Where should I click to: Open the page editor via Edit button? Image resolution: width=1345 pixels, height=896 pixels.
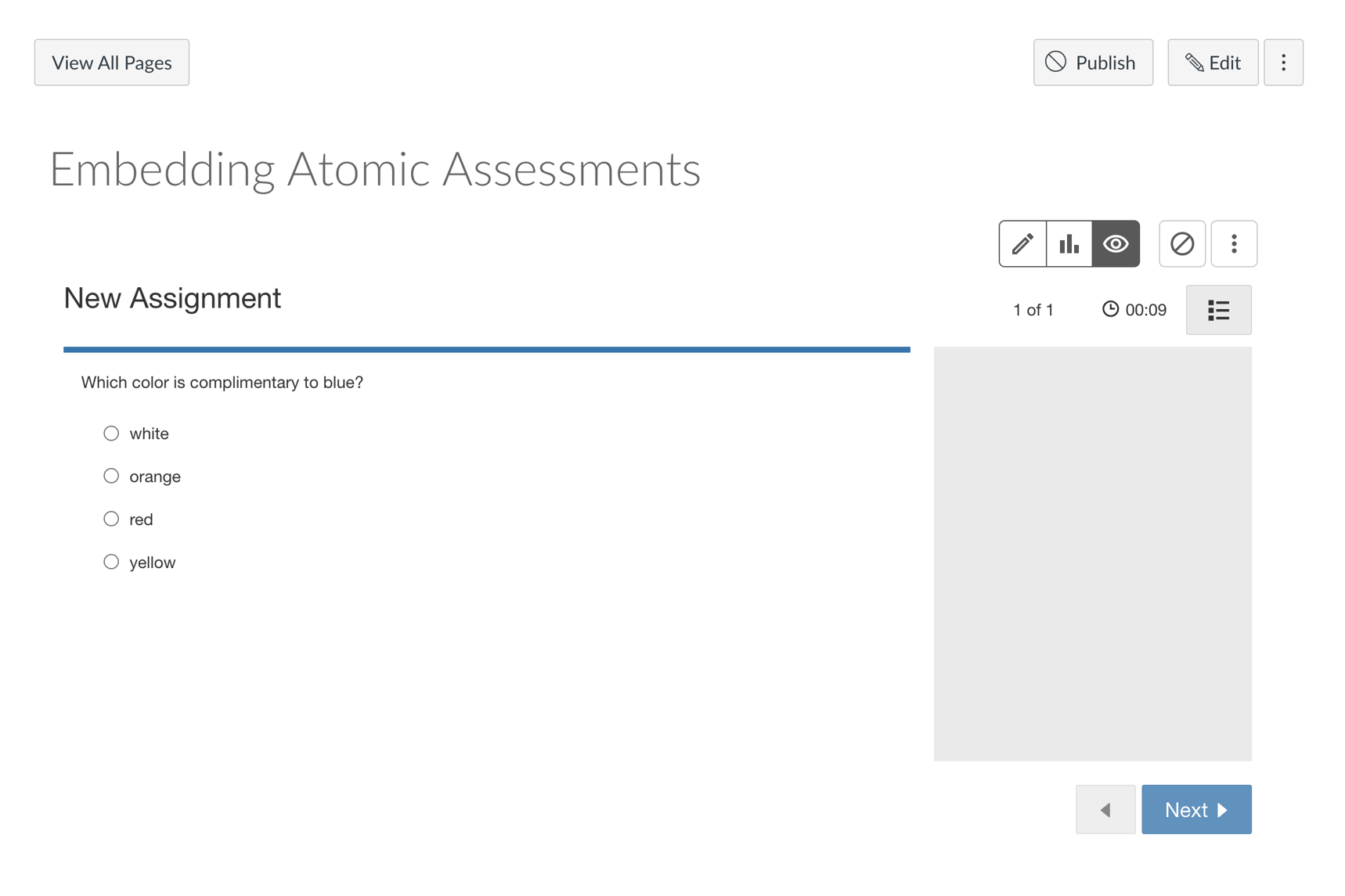point(1212,62)
